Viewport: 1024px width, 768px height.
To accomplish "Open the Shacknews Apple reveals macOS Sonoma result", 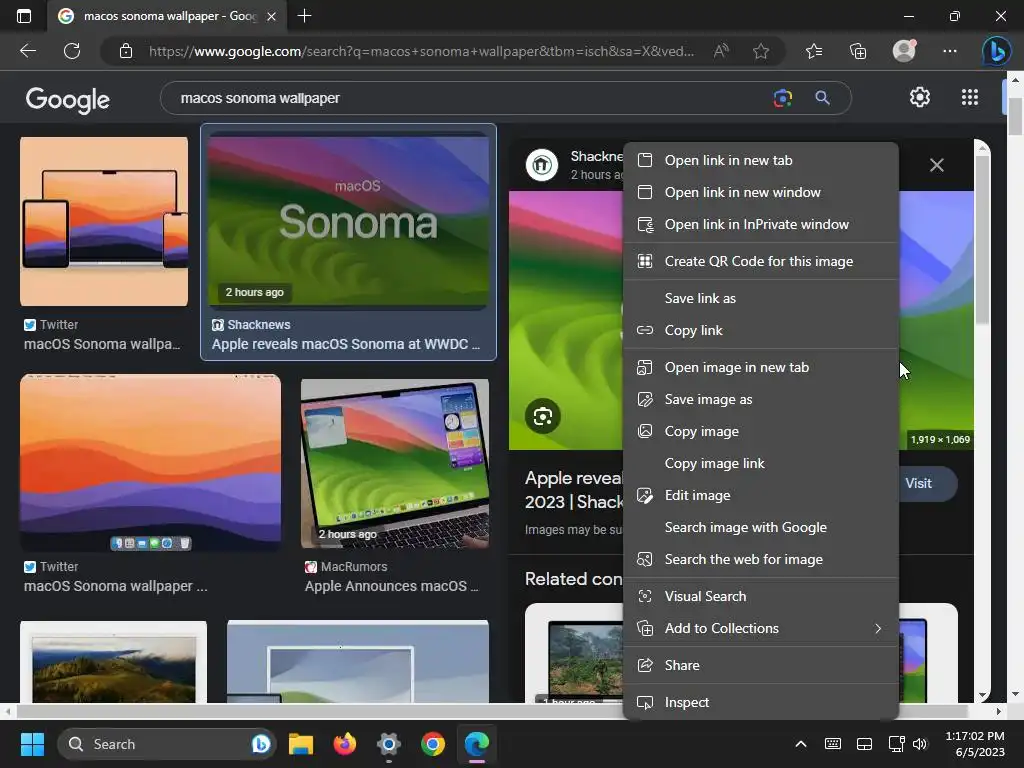I will pyautogui.click(x=345, y=344).
